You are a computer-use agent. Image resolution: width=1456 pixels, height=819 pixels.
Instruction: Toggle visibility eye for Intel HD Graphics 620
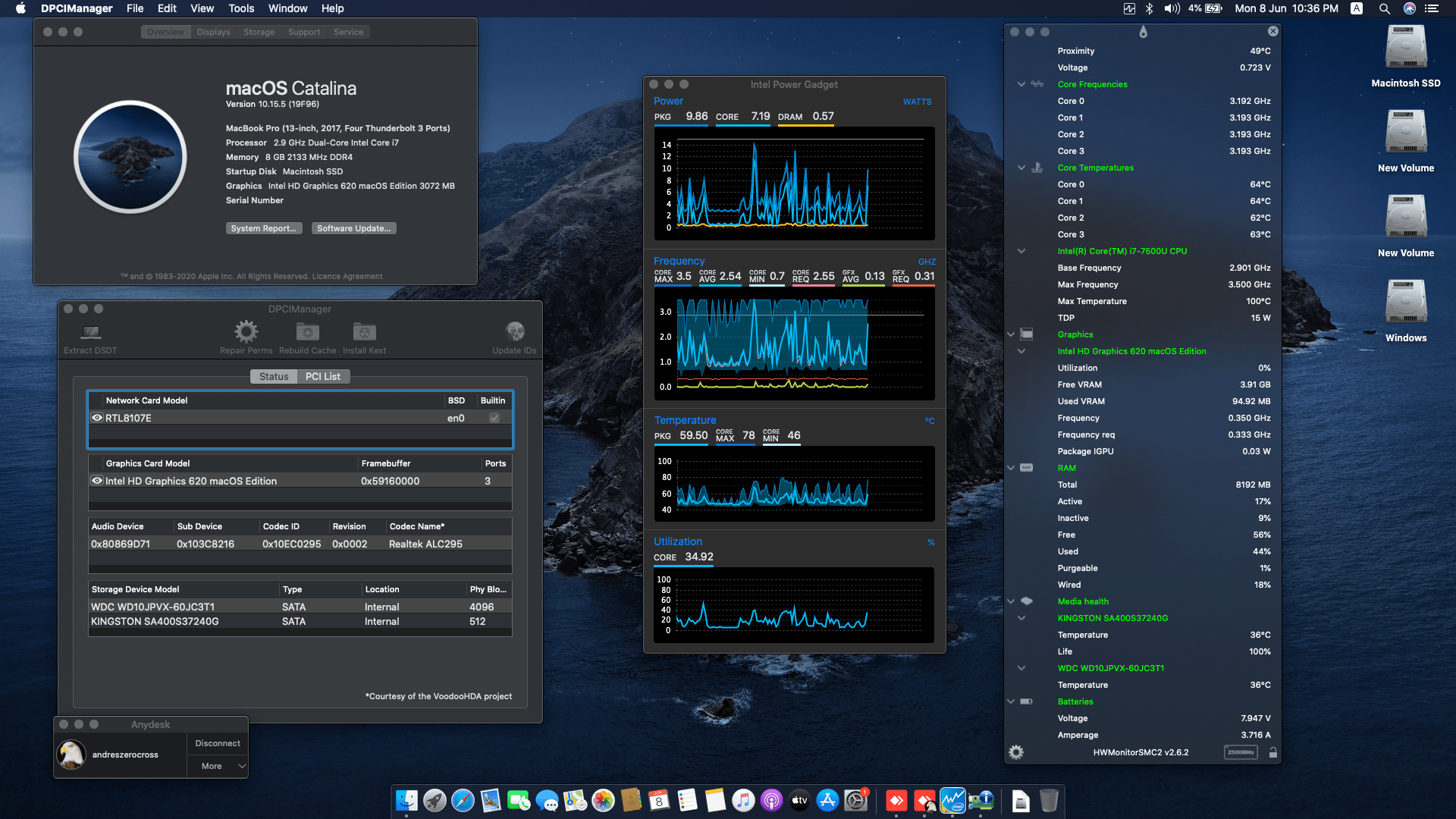click(97, 481)
